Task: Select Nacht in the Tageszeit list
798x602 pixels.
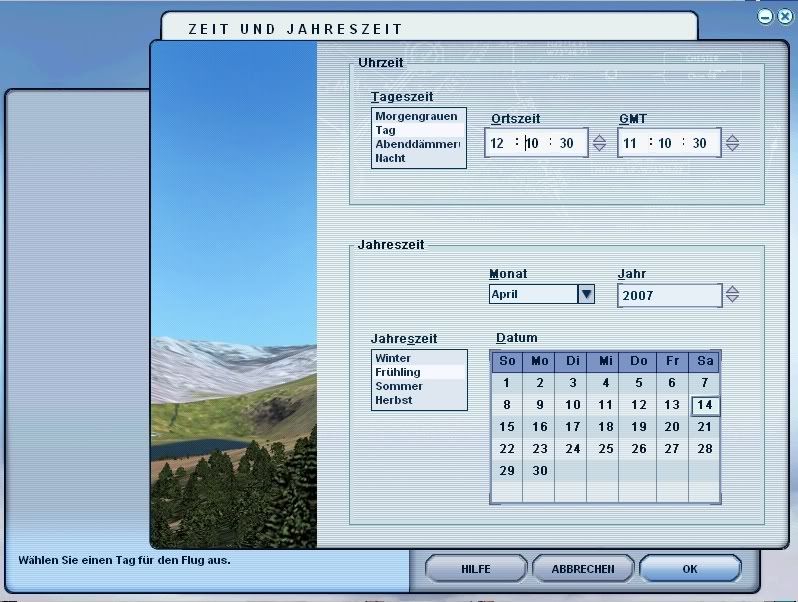Action: click(391, 158)
